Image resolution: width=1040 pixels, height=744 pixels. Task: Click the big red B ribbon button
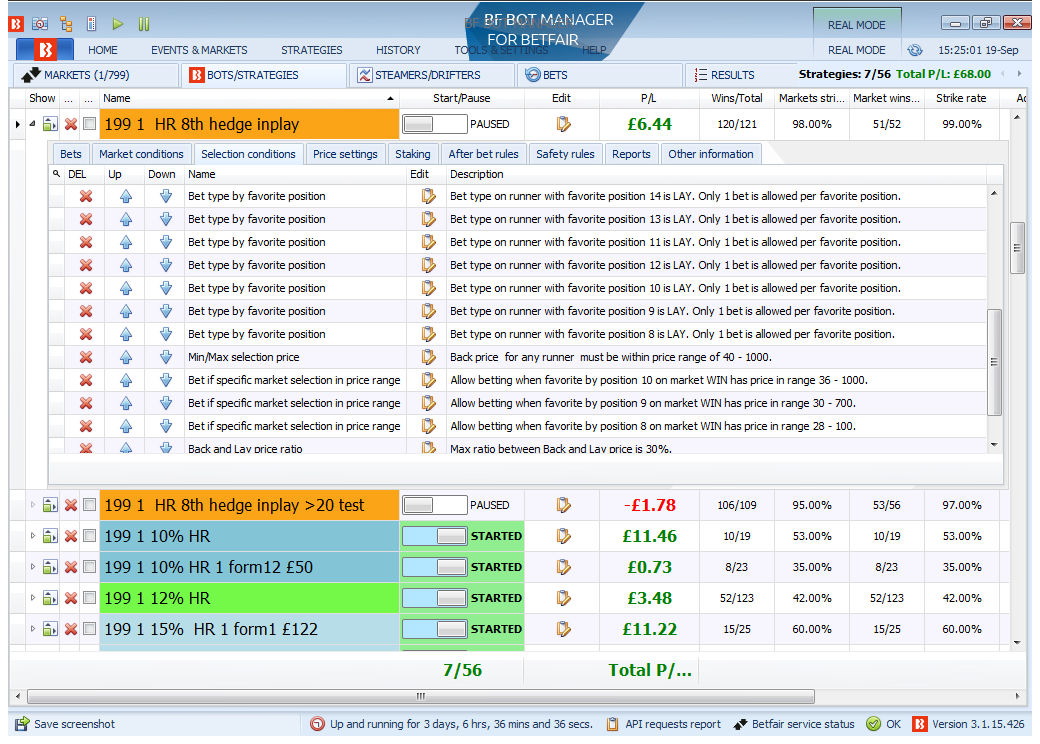45,50
